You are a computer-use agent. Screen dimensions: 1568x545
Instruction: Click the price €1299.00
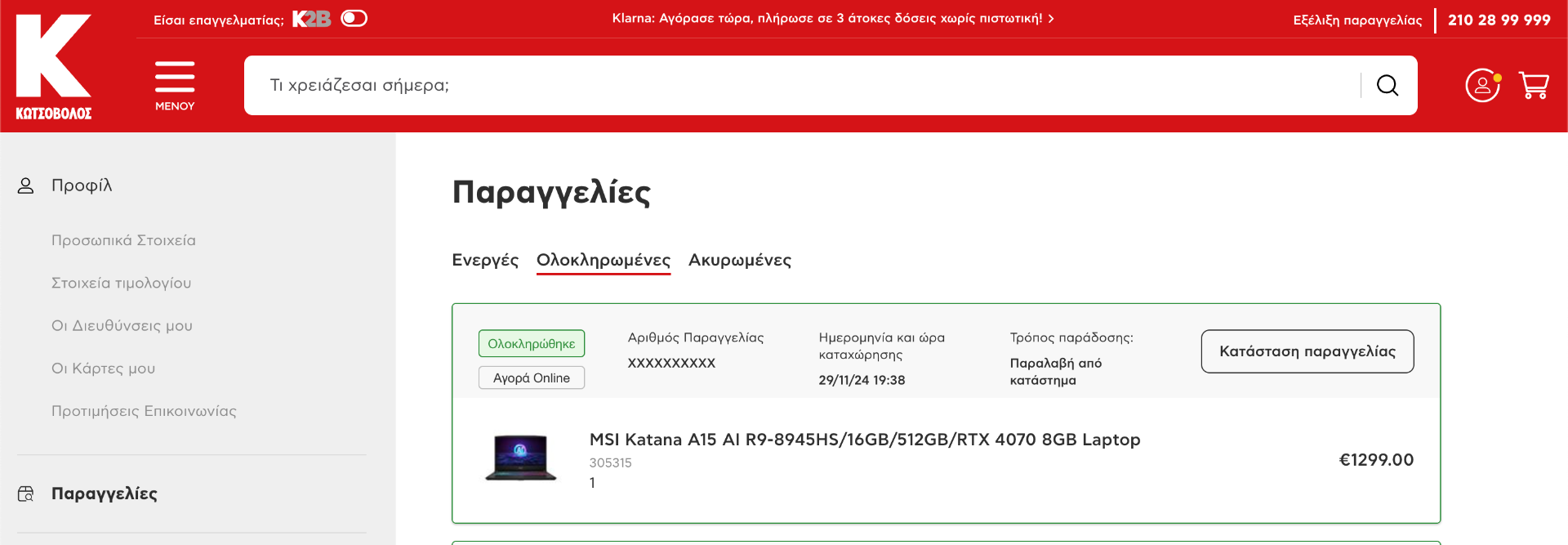[1376, 460]
